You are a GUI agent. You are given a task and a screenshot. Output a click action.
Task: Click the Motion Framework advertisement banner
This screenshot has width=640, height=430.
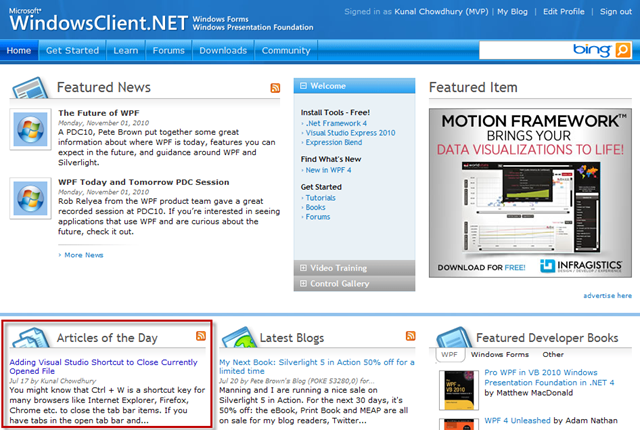(x=530, y=193)
